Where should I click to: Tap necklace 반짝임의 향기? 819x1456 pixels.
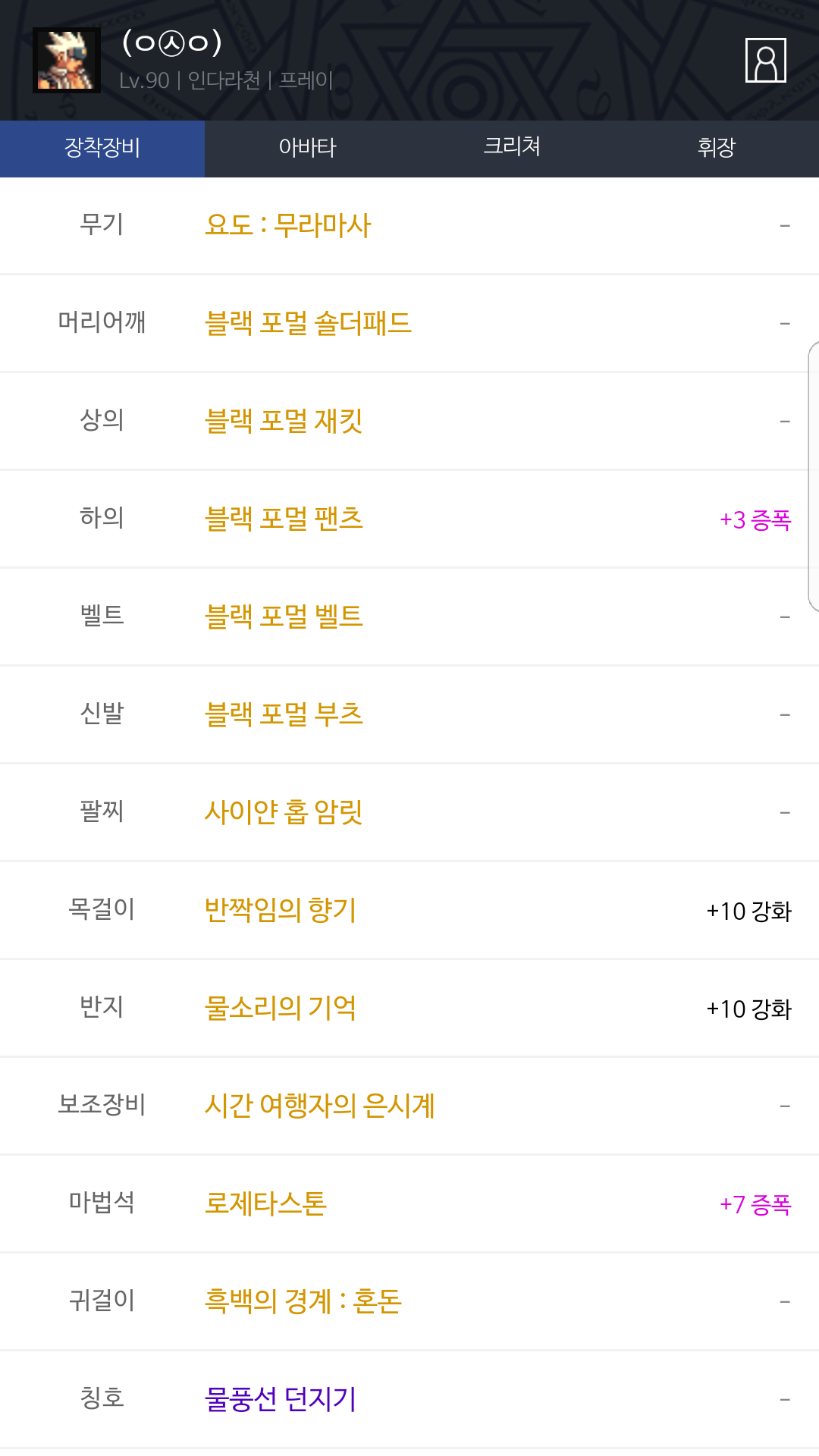pos(281,910)
